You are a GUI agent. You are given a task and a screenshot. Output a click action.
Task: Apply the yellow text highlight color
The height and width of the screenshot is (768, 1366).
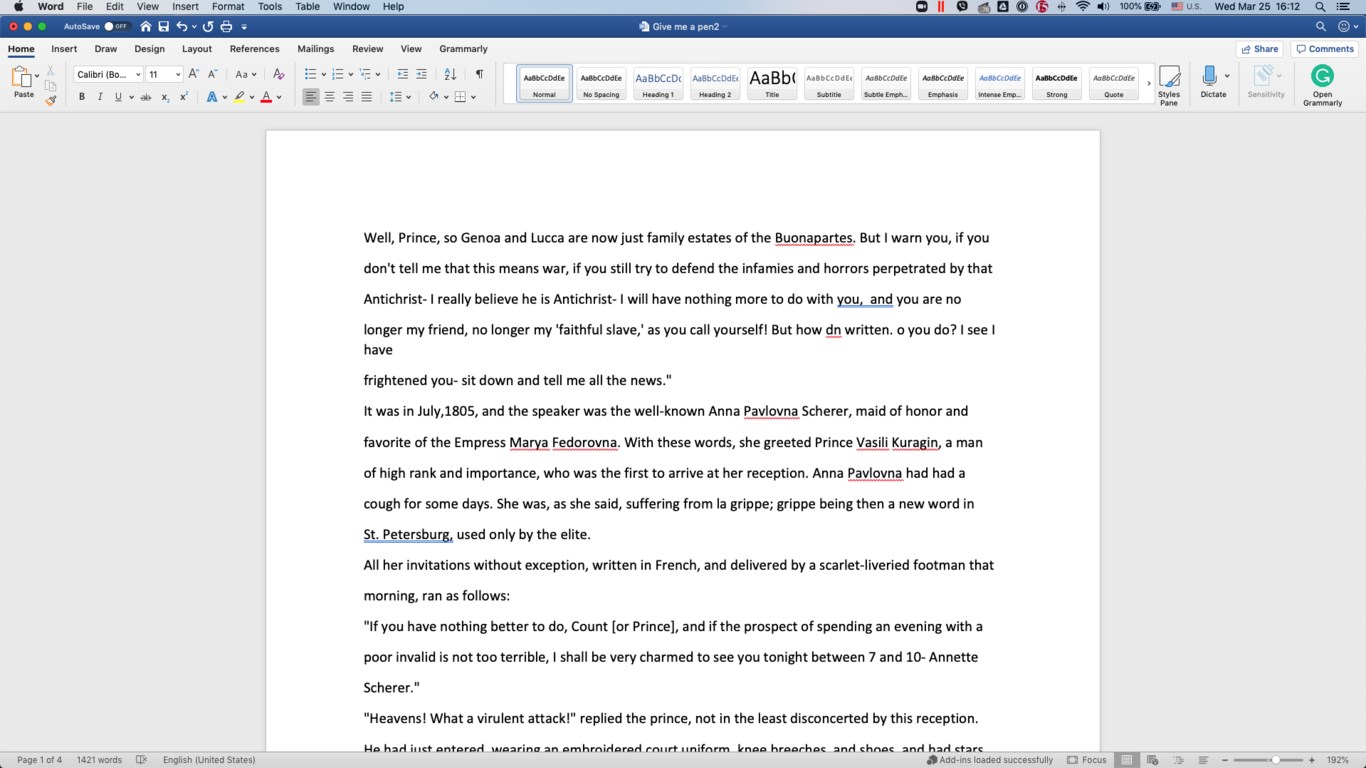[238, 97]
